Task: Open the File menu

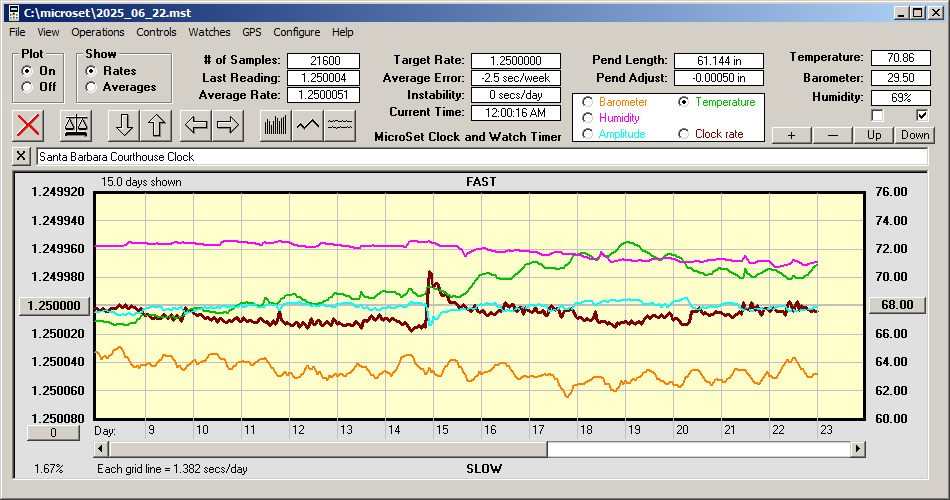Action: point(17,32)
